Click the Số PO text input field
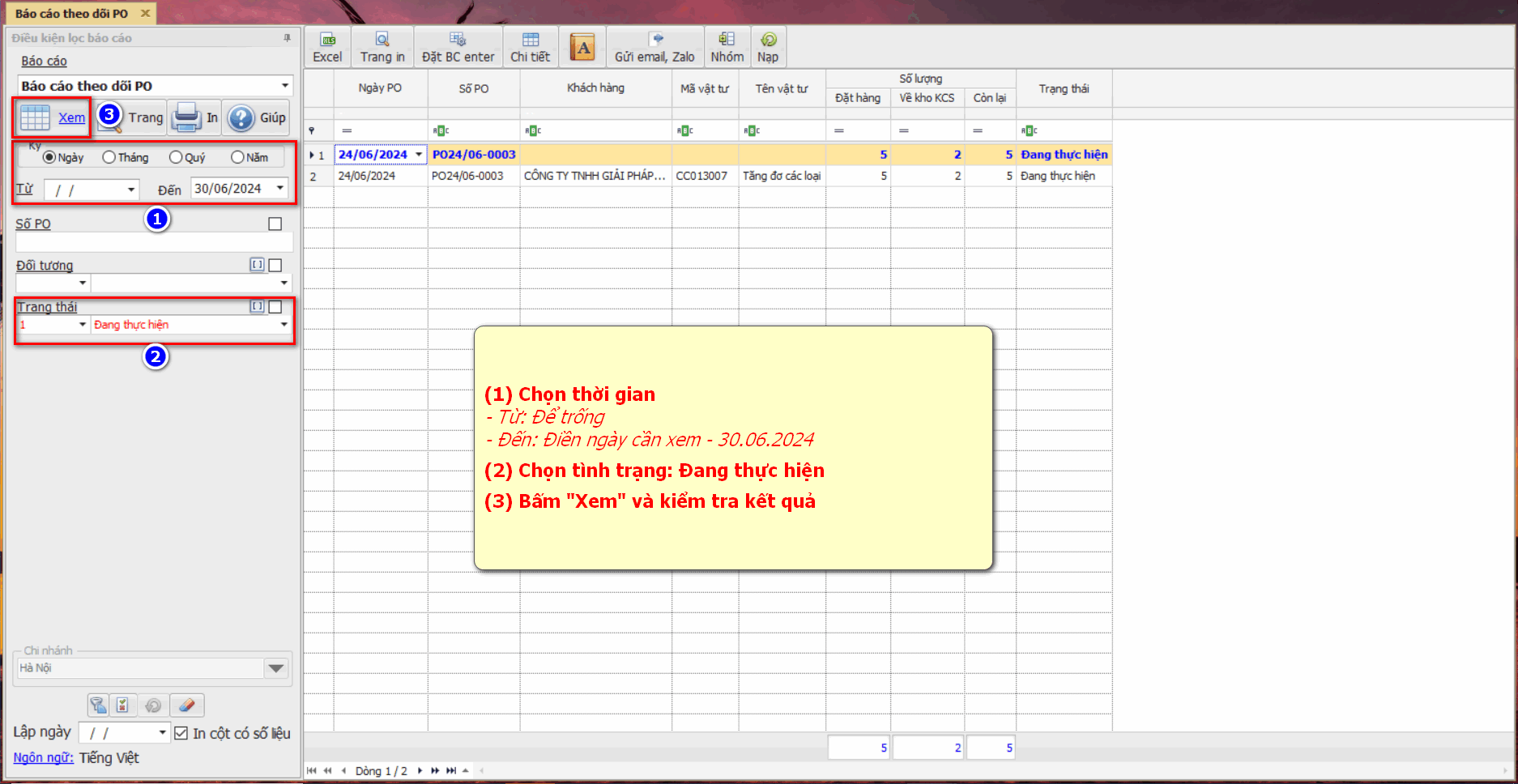Viewport: 1518px width, 784px height. click(x=154, y=242)
